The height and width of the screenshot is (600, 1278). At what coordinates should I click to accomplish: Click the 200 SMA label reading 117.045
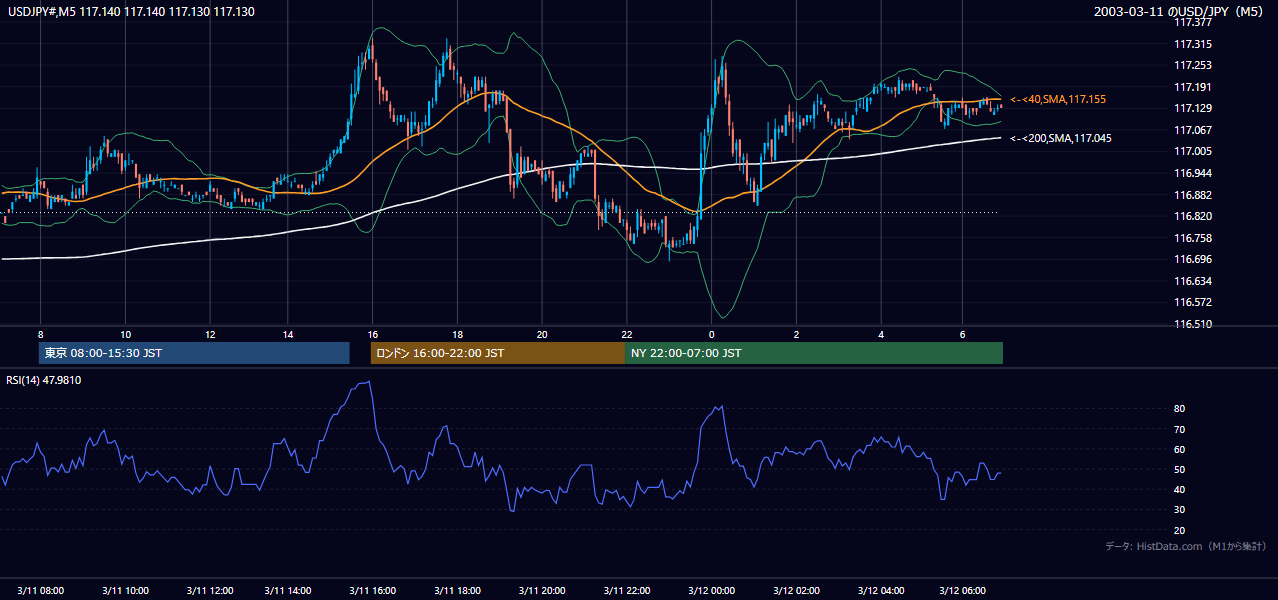[1061, 138]
